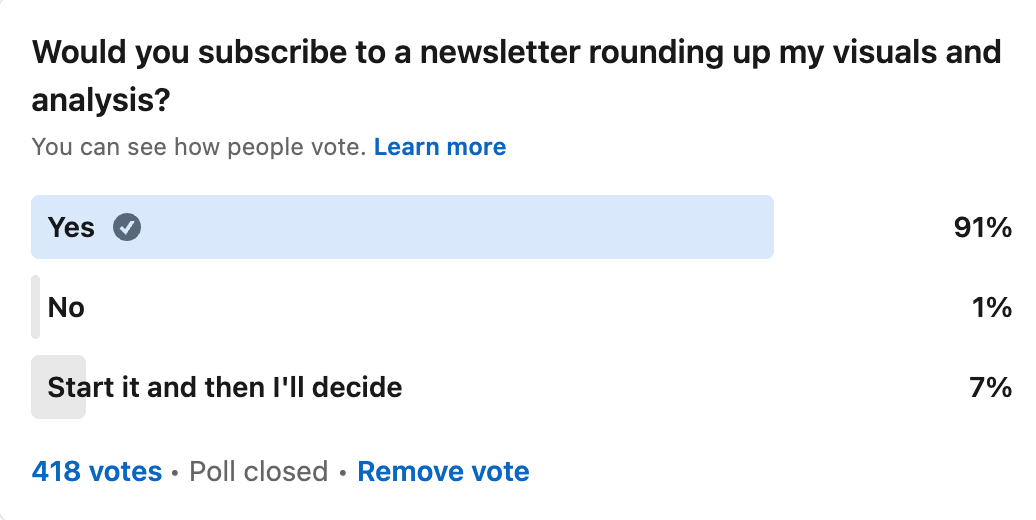This screenshot has height=520, width=1036.
Task: Click Remove vote
Action: 443,471
